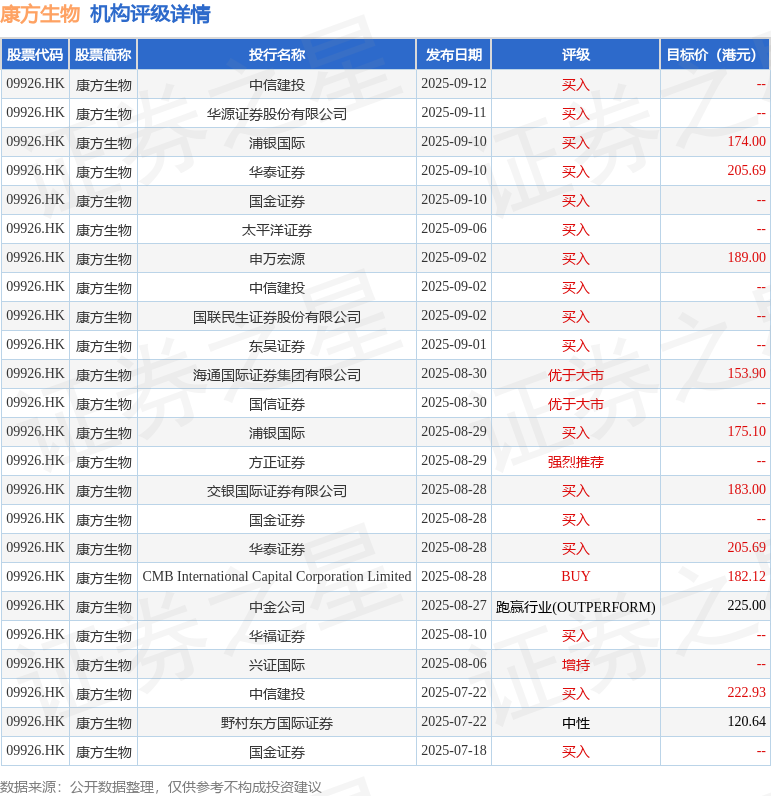Click 交银国际证券有限公司 bank name
This screenshot has width=771, height=796.
coord(277,490)
